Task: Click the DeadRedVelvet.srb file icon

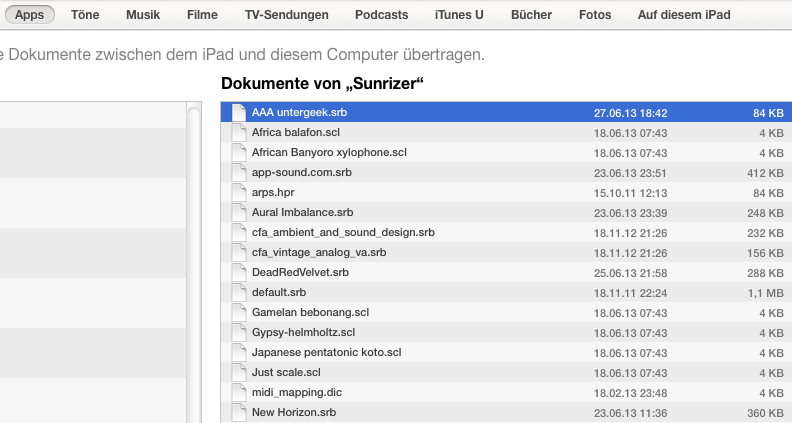Action: point(238,272)
